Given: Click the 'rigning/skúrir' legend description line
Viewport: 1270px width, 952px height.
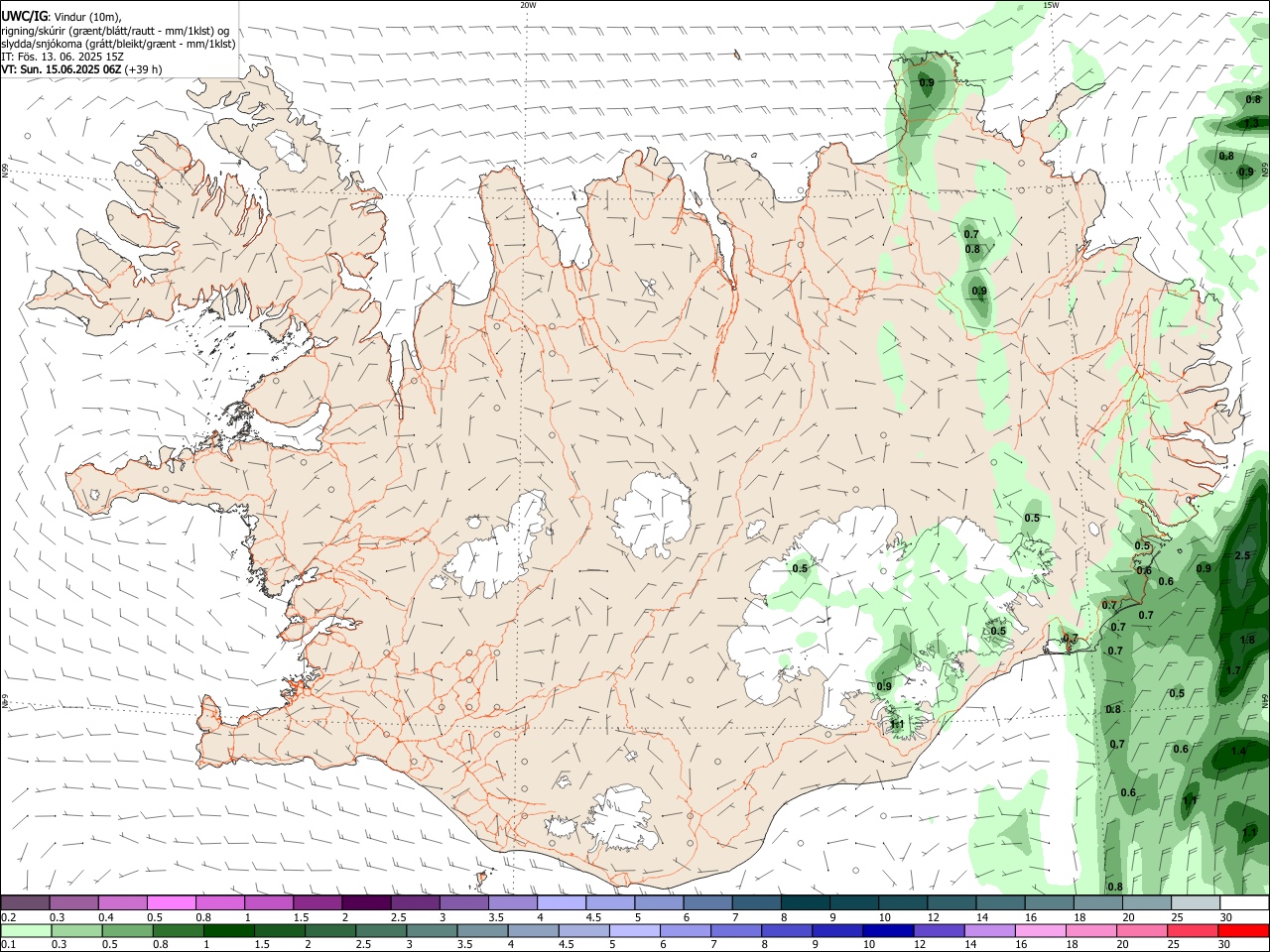Looking at the screenshot, I should 115,30.
